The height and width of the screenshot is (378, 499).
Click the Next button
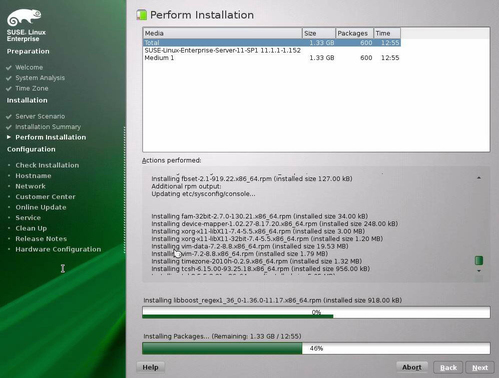(x=480, y=367)
